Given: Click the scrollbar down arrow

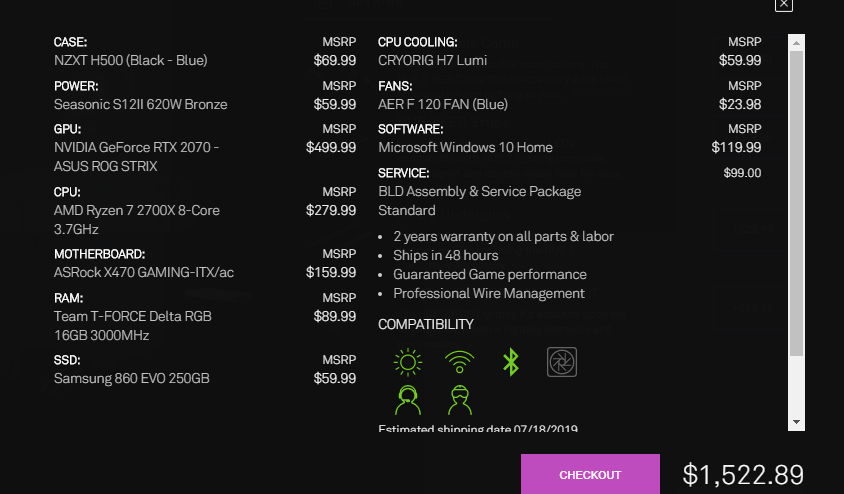Looking at the screenshot, I should 796,422.
